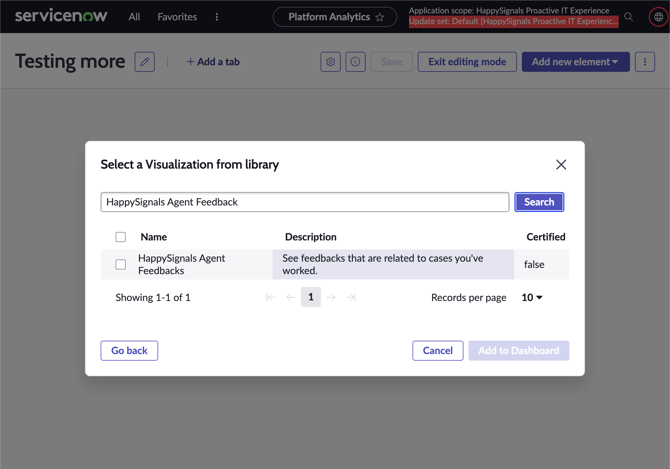Click the Certified column header
The image size is (670, 469).
click(x=545, y=237)
